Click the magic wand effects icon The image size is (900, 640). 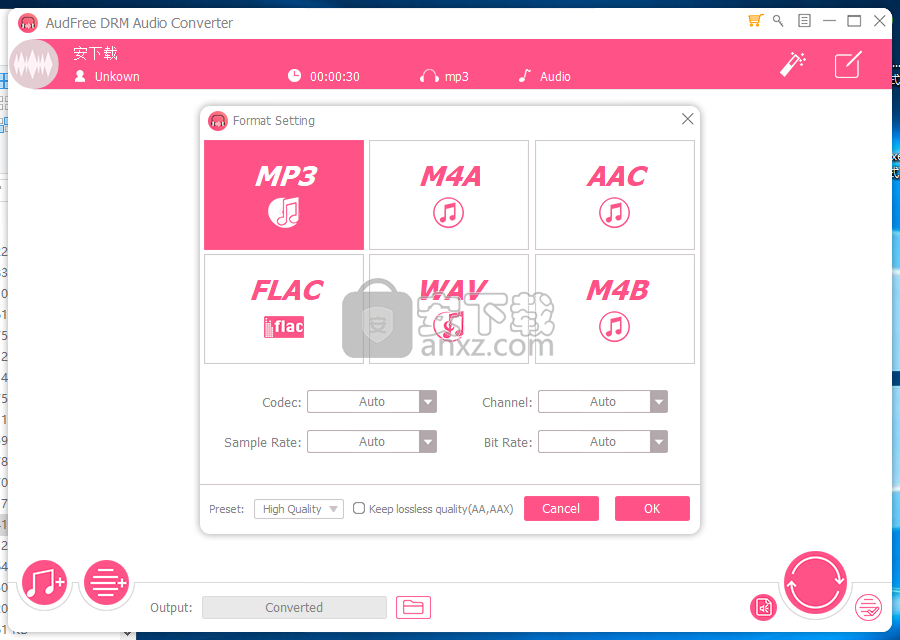tap(793, 64)
